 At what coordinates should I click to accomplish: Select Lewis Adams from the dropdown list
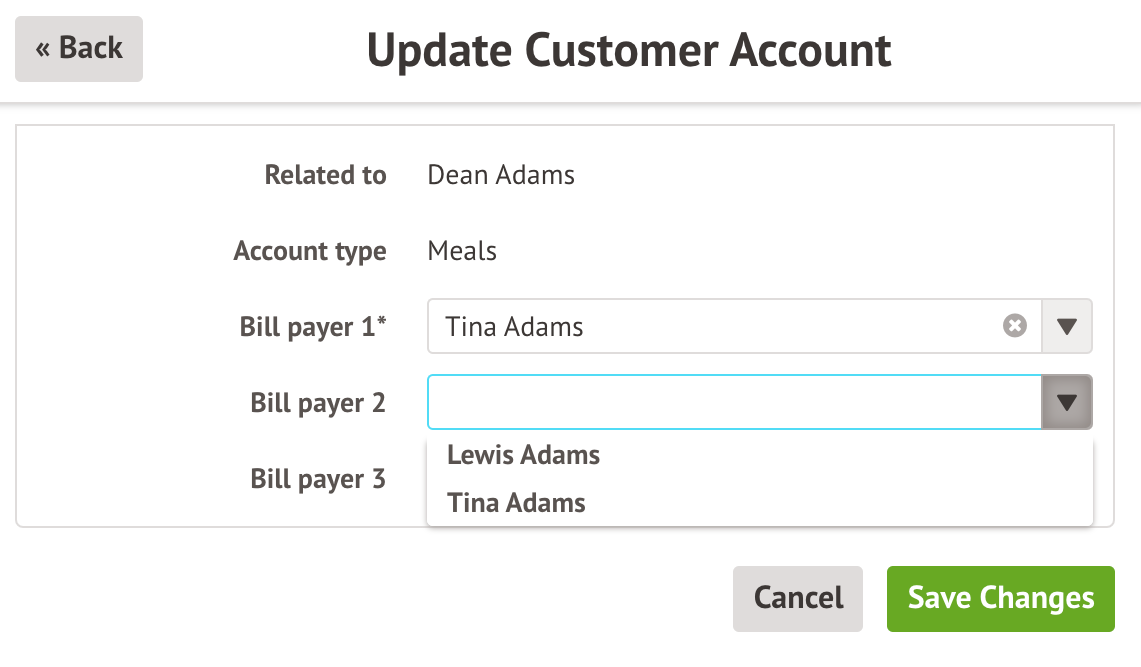click(x=523, y=456)
